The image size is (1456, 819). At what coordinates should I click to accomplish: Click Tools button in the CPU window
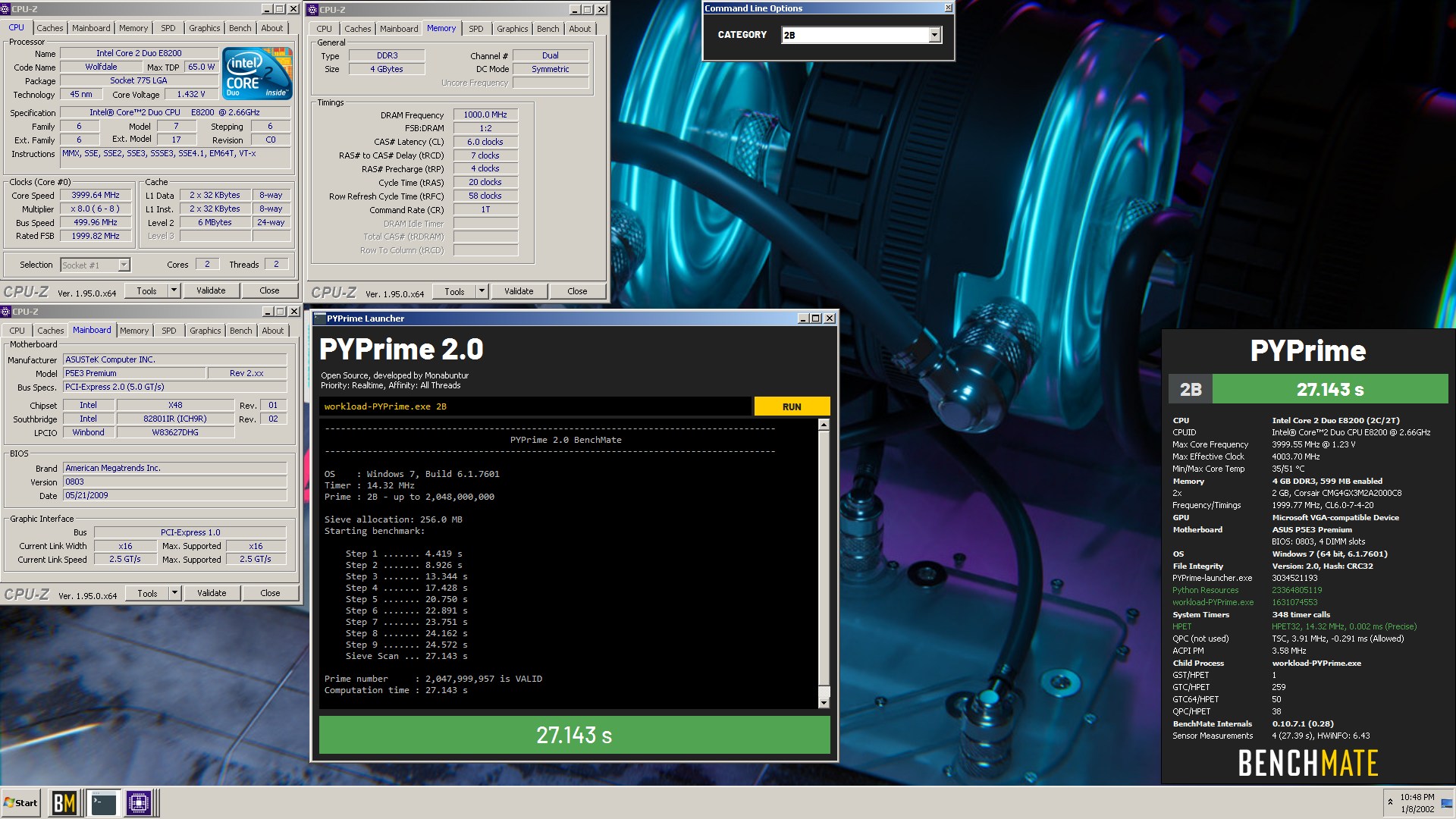pos(146,290)
